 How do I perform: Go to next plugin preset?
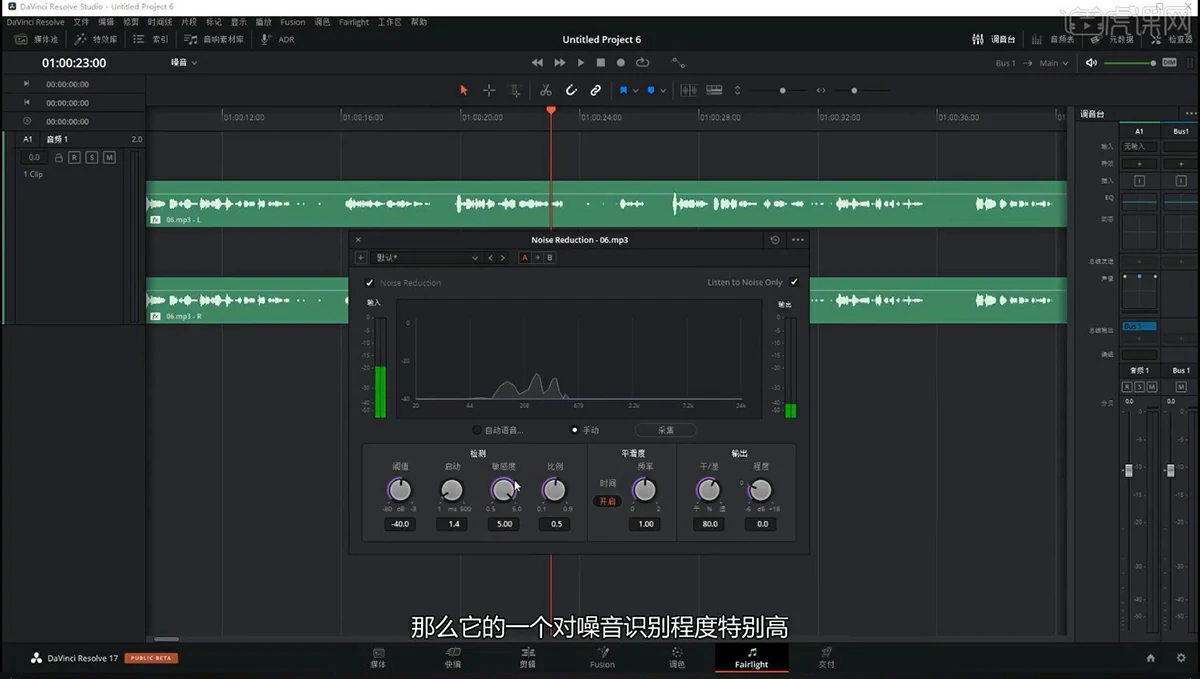[504, 258]
